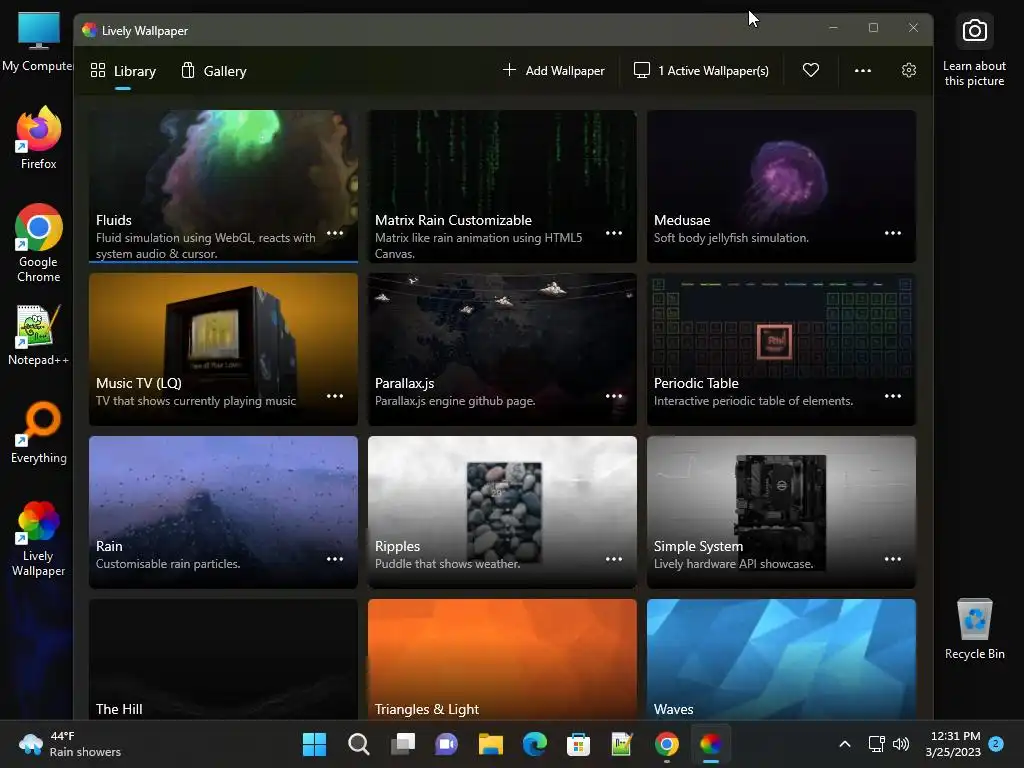
Task: Minimize the Lively Wallpaper window
Action: (x=833, y=27)
